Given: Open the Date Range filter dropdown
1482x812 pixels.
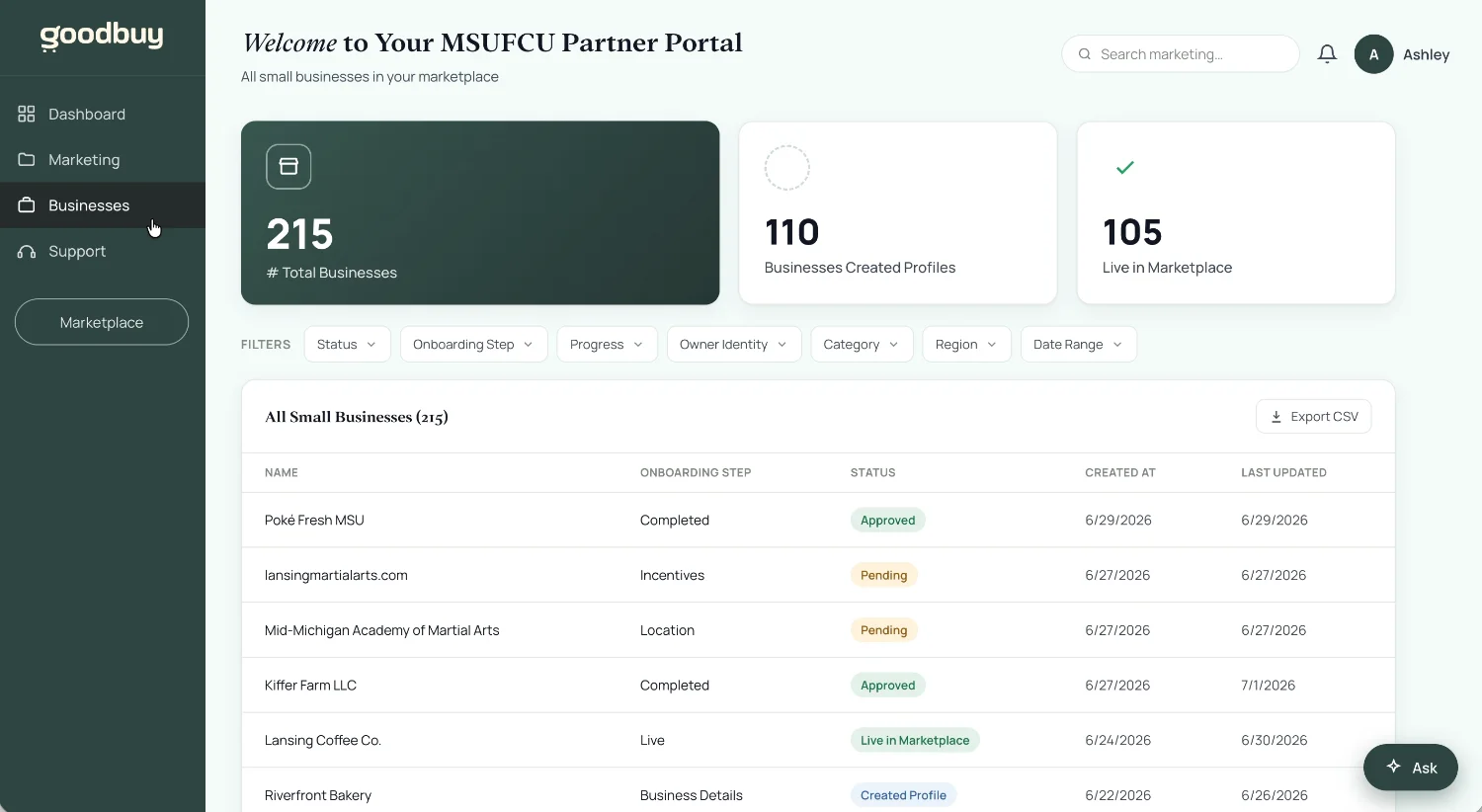Looking at the screenshot, I should 1079,344.
